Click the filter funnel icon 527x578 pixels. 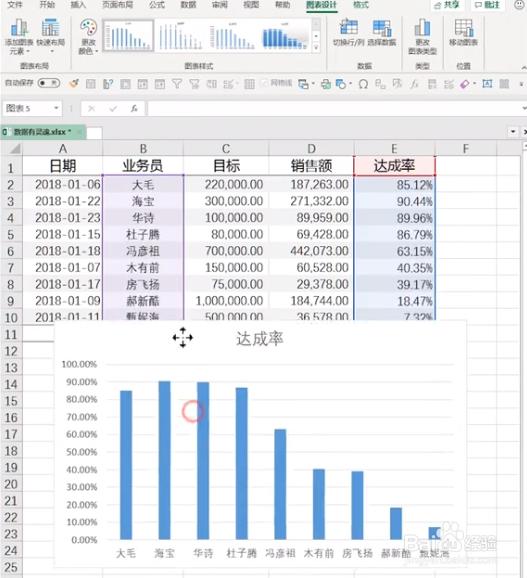coord(177,84)
